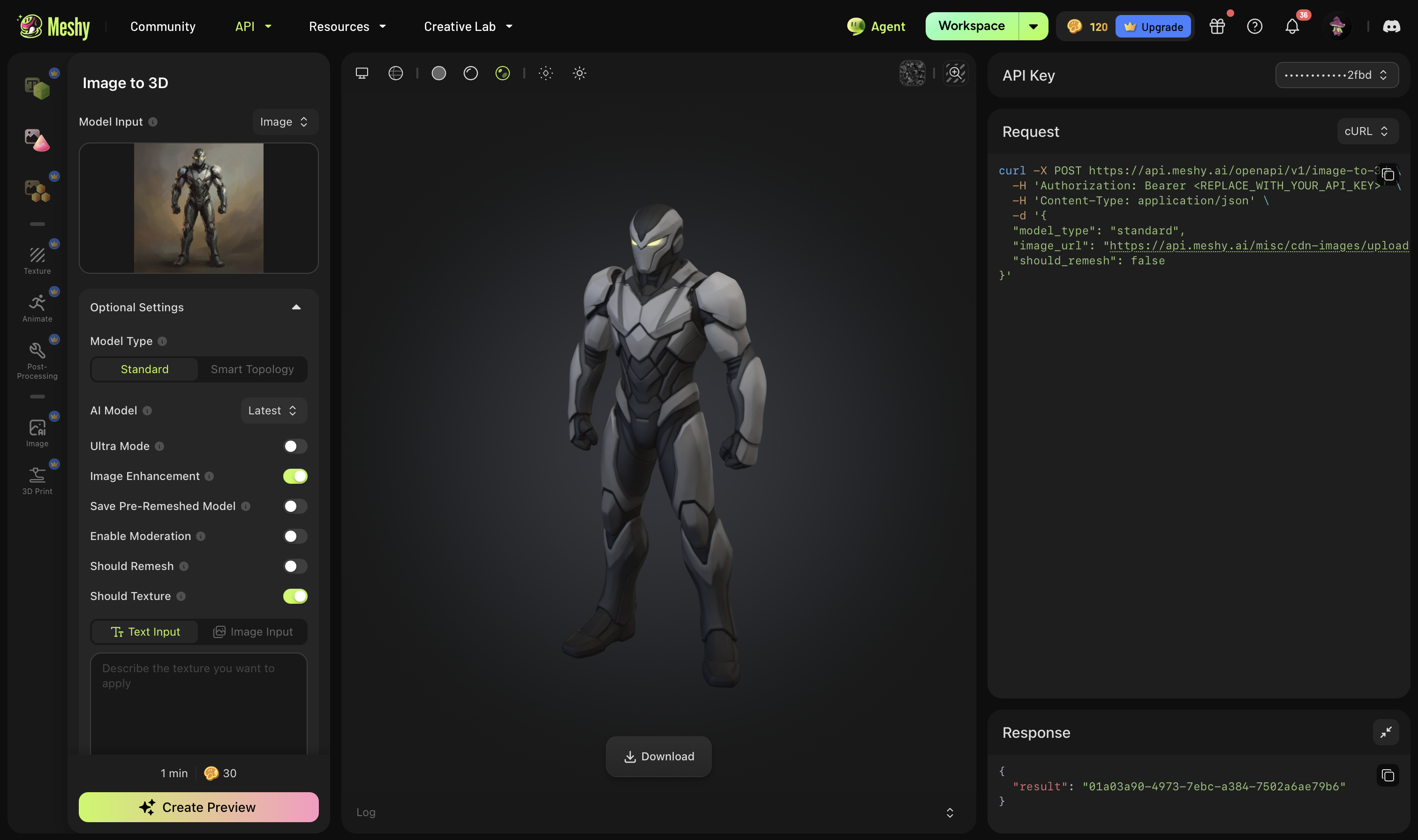This screenshot has height=840, width=1418.
Task: Open AI Model Latest dropdown
Action: pyautogui.click(x=273, y=410)
